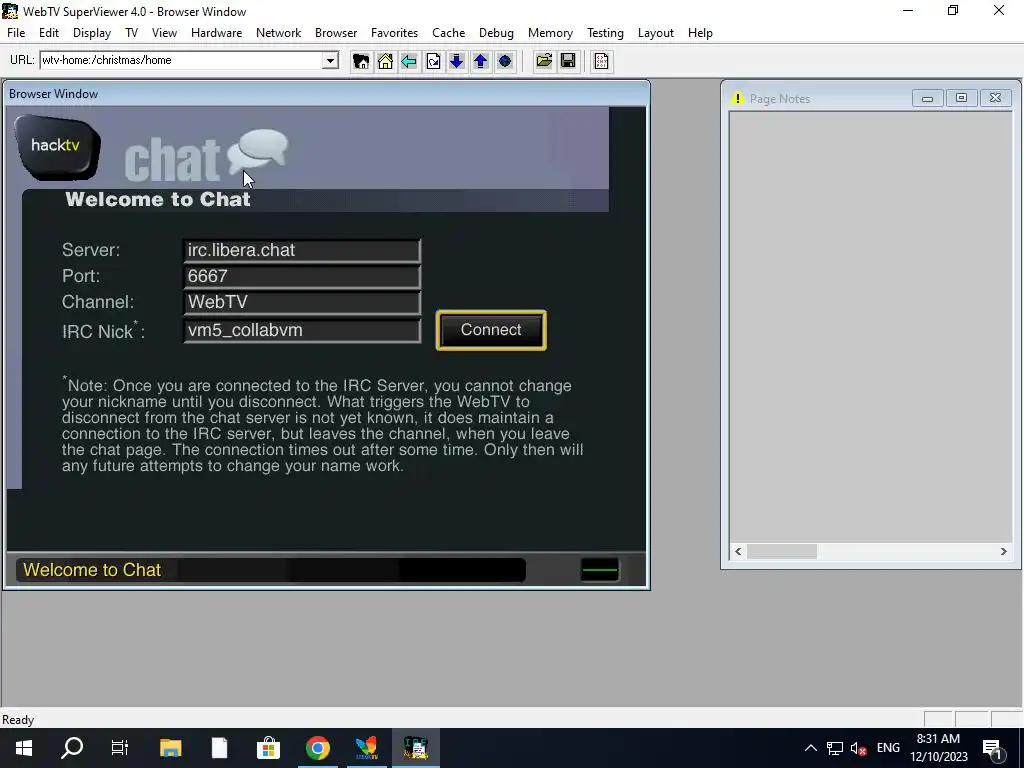Open the Layout menu
The height and width of the screenshot is (768, 1024).
pyautogui.click(x=656, y=33)
